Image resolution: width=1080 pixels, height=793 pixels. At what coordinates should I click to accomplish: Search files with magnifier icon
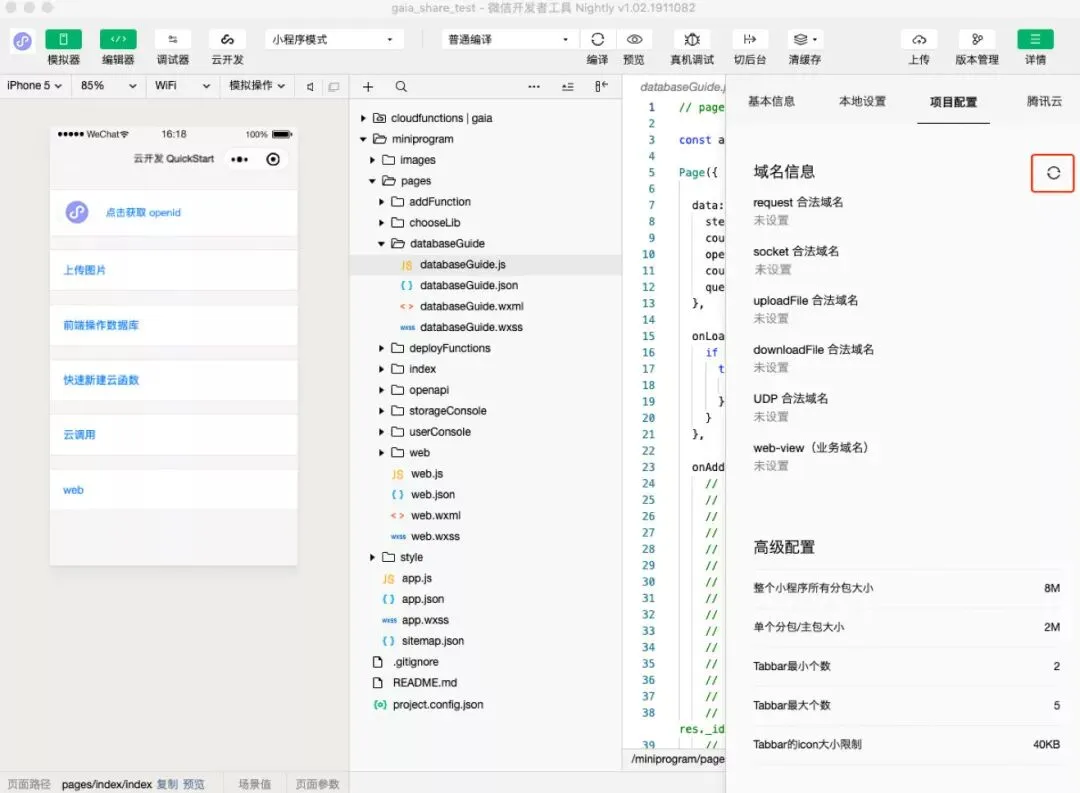pyautogui.click(x=401, y=86)
